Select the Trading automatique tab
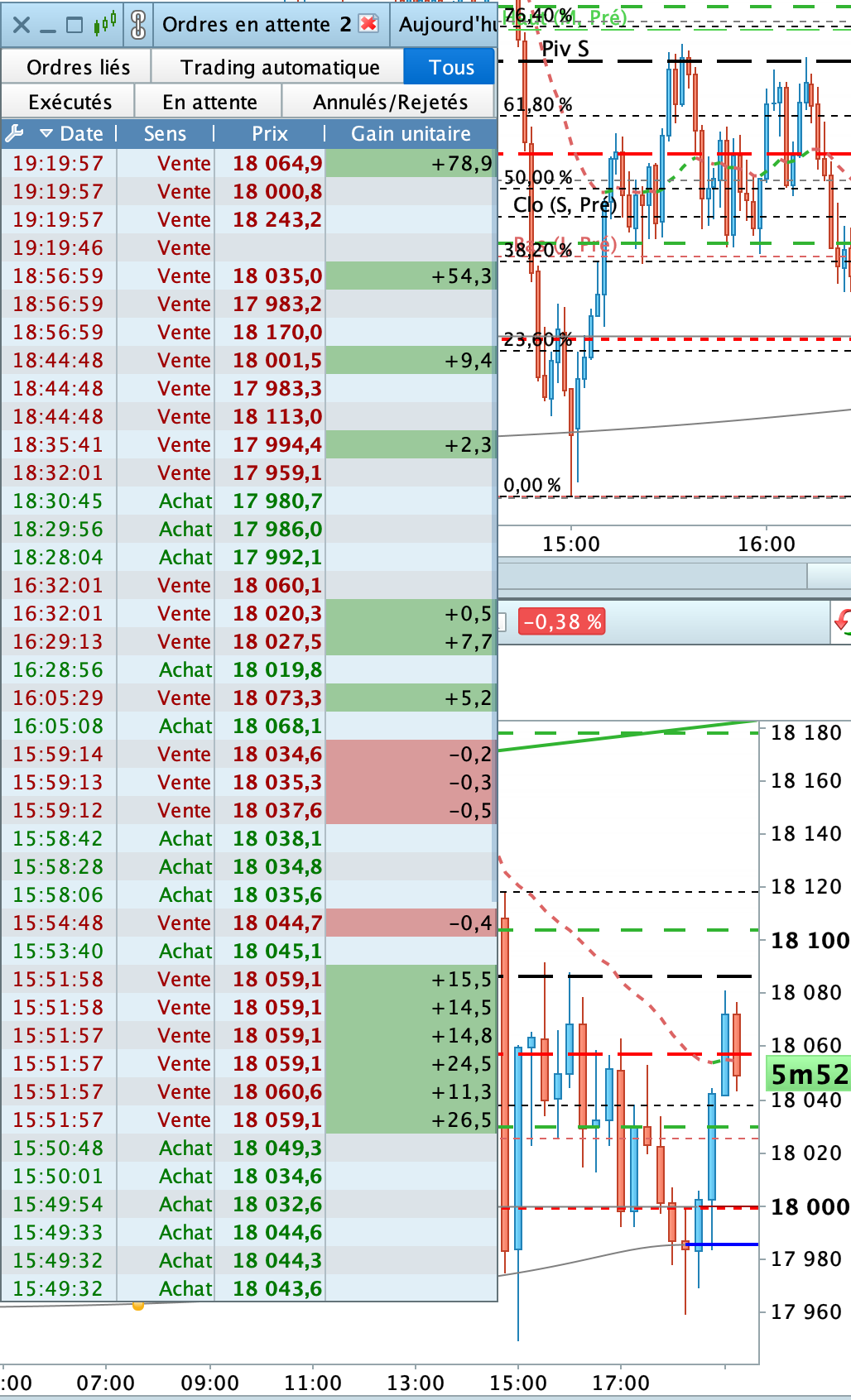This screenshot has width=851, height=1400. pyautogui.click(x=279, y=67)
